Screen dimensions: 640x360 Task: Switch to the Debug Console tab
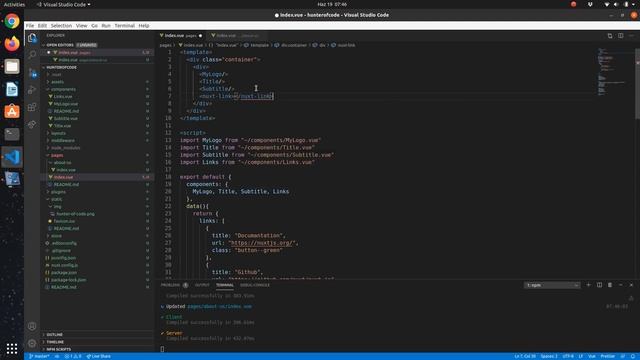255,285
